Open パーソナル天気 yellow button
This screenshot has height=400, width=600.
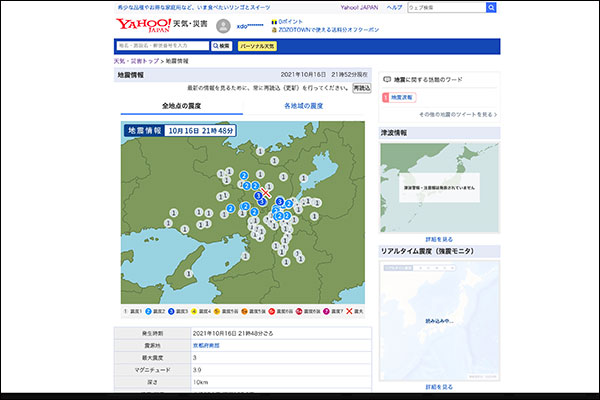[257, 46]
